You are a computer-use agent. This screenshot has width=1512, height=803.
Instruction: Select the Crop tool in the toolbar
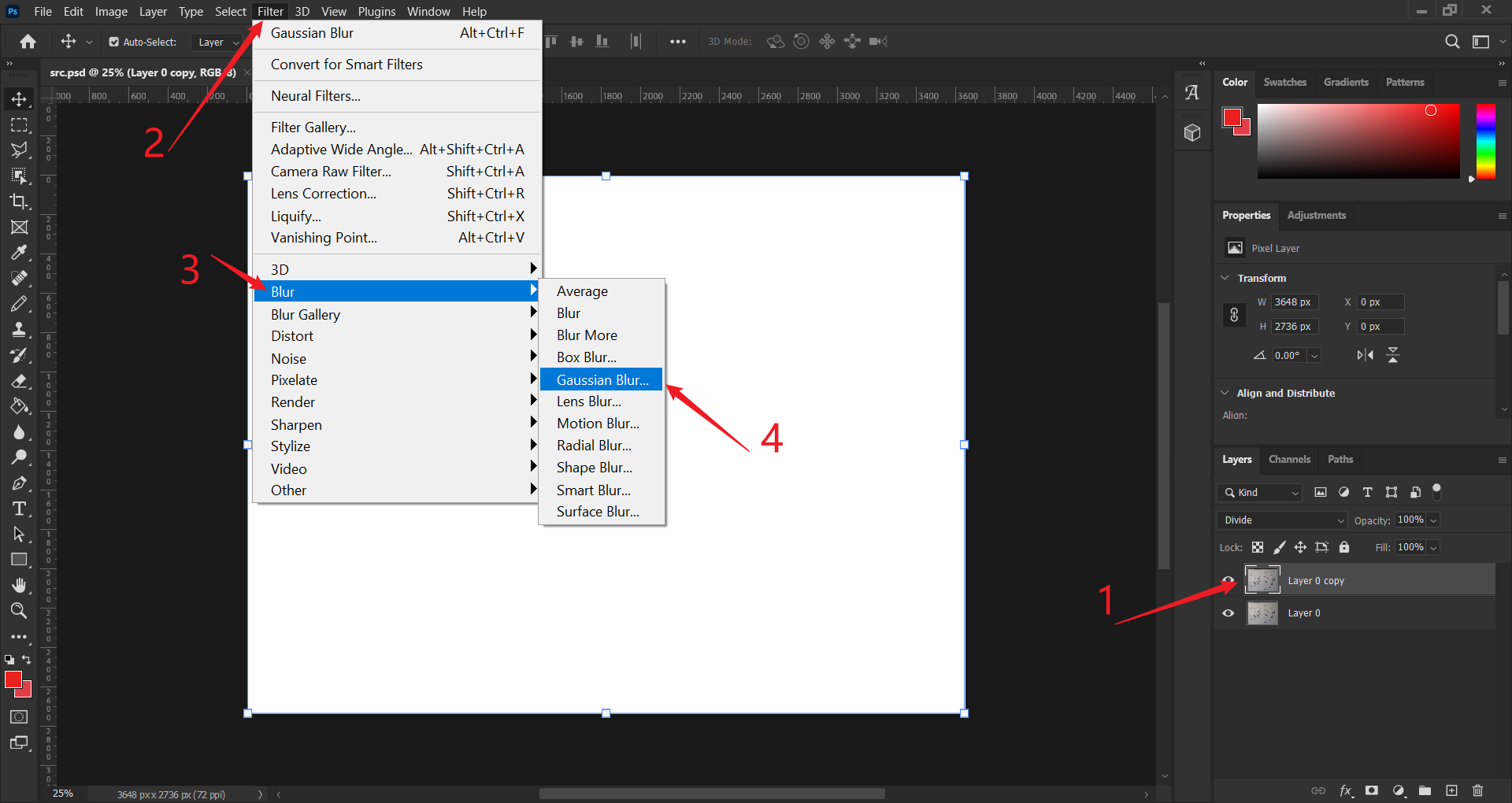point(19,202)
